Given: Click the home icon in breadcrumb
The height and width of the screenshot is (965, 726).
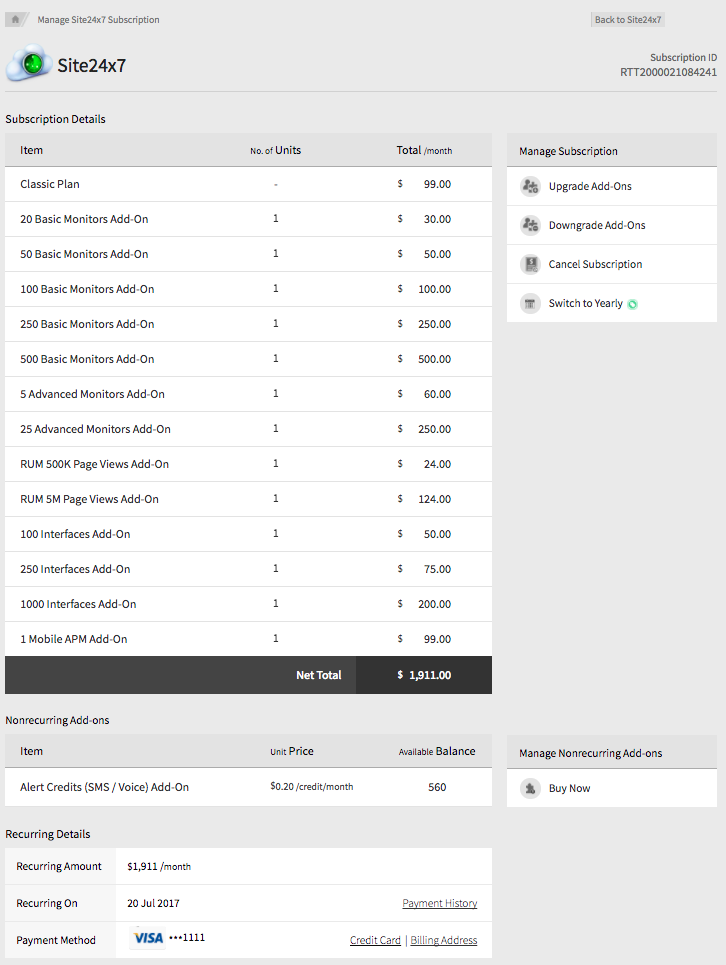Looking at the screenshot, I should pyautogui.click(x=16, y=19).
